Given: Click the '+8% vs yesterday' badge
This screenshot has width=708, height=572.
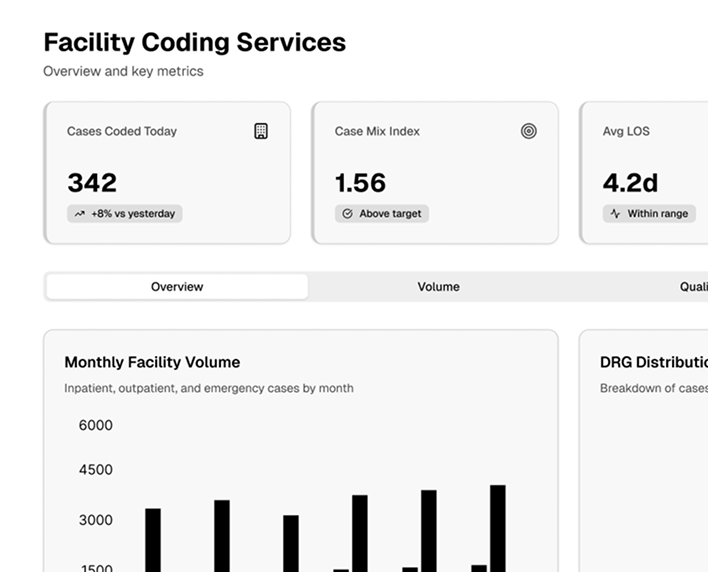Looking at the screenshot, I should click(x=125, y=214).
